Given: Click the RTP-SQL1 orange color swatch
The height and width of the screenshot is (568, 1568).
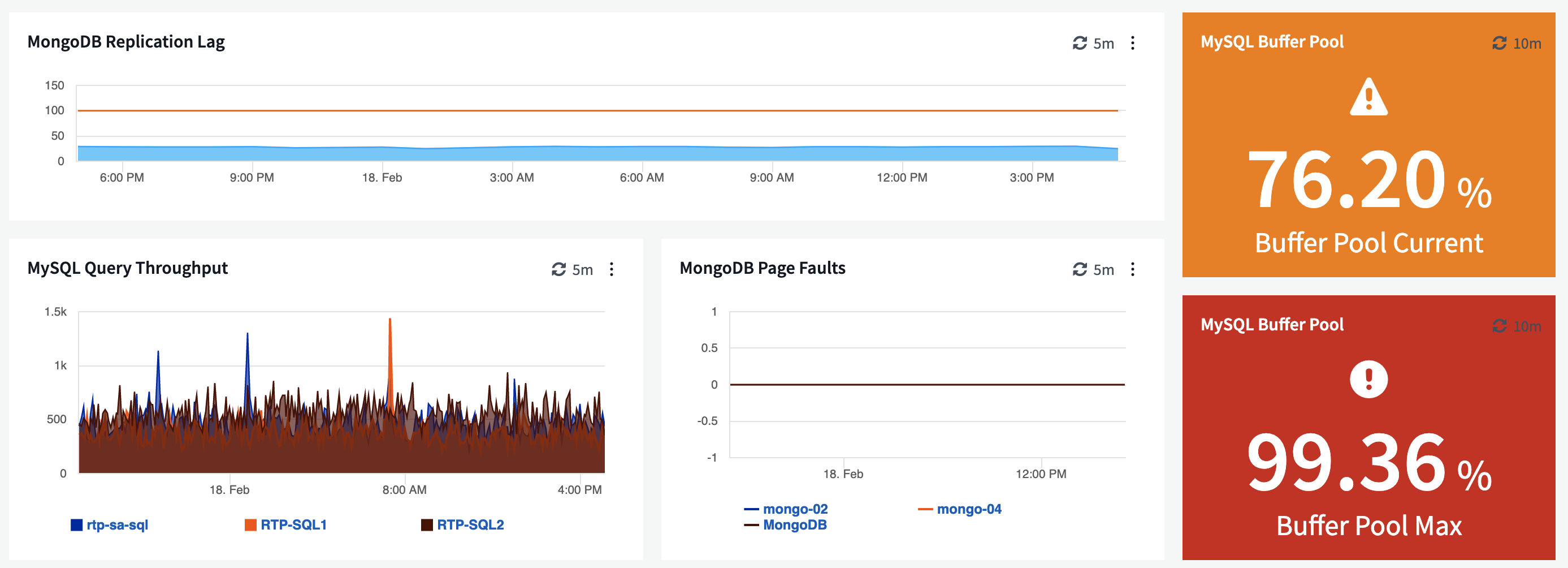Looking at the screenshot, I should [x=250, y=525].
